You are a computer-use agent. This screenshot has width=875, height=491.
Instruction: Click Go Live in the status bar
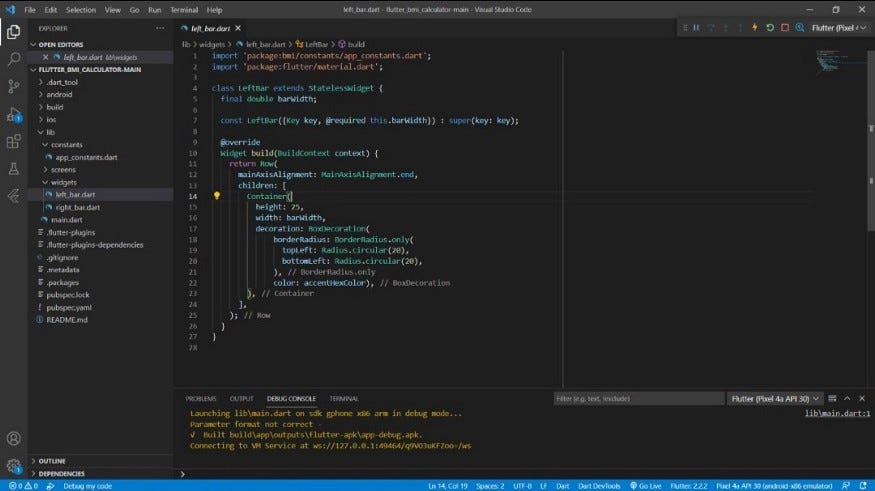point(645,486)
